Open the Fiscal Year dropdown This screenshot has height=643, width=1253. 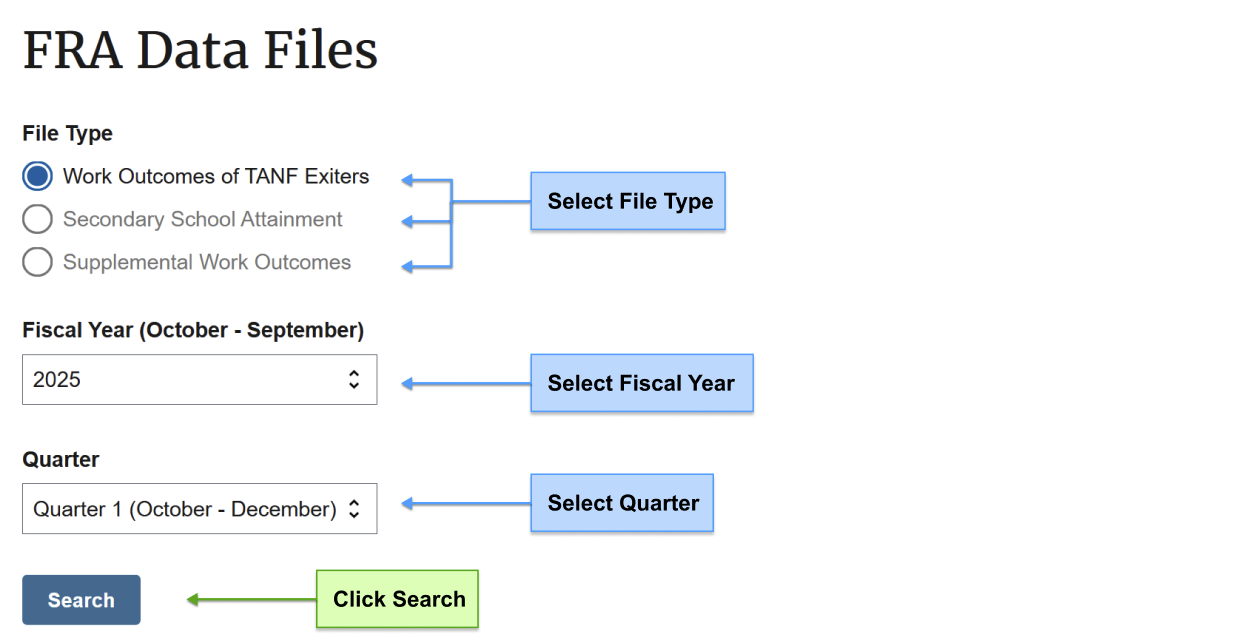(200, 380)
